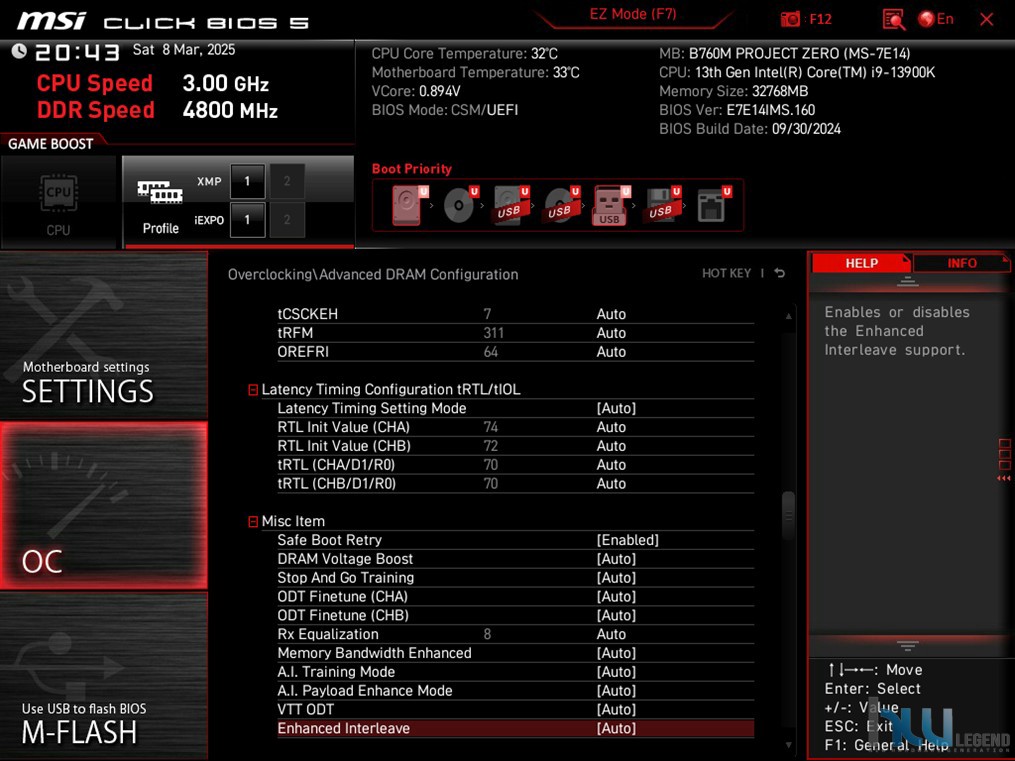Enable iEXPO profile 2
The width and height of the screenshot is (1015, 761).
(287, 219)
